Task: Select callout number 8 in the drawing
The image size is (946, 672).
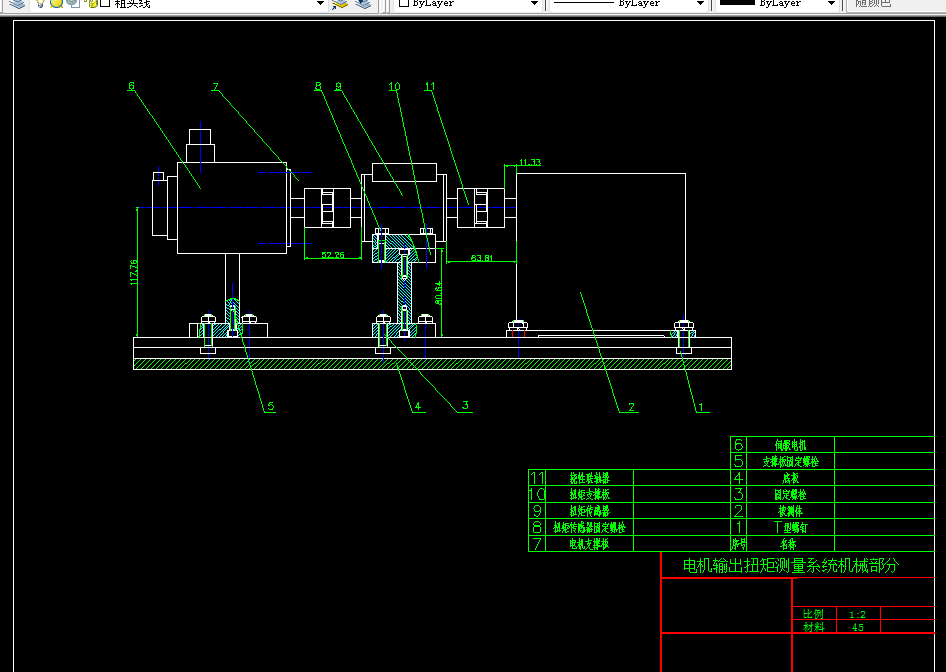Action: point(318,86)
